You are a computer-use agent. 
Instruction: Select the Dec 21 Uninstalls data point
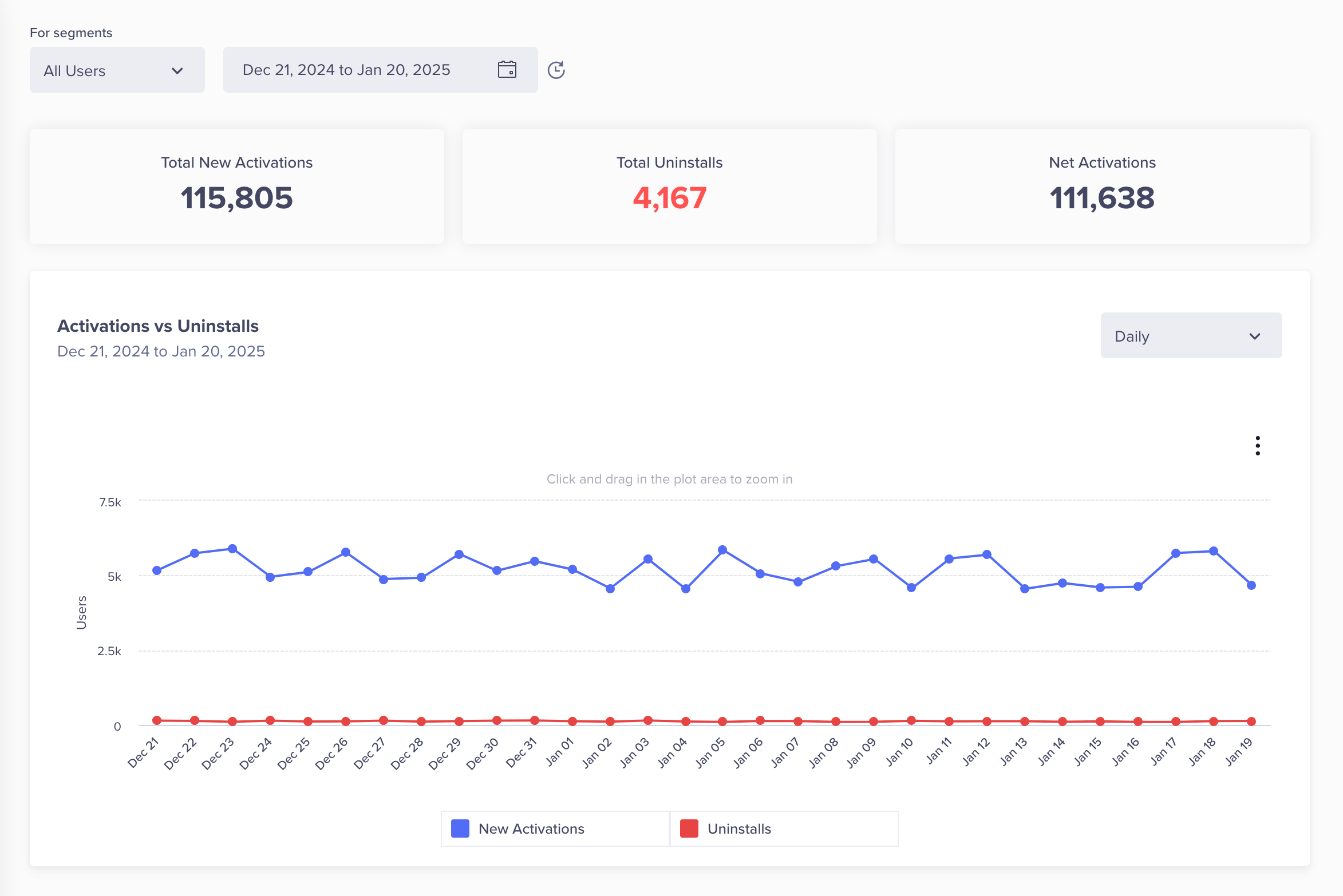[157, 720]
